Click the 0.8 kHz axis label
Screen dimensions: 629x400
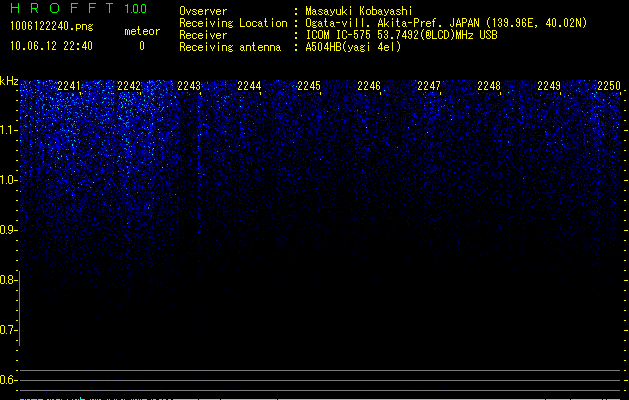click(x=9, y=280)
